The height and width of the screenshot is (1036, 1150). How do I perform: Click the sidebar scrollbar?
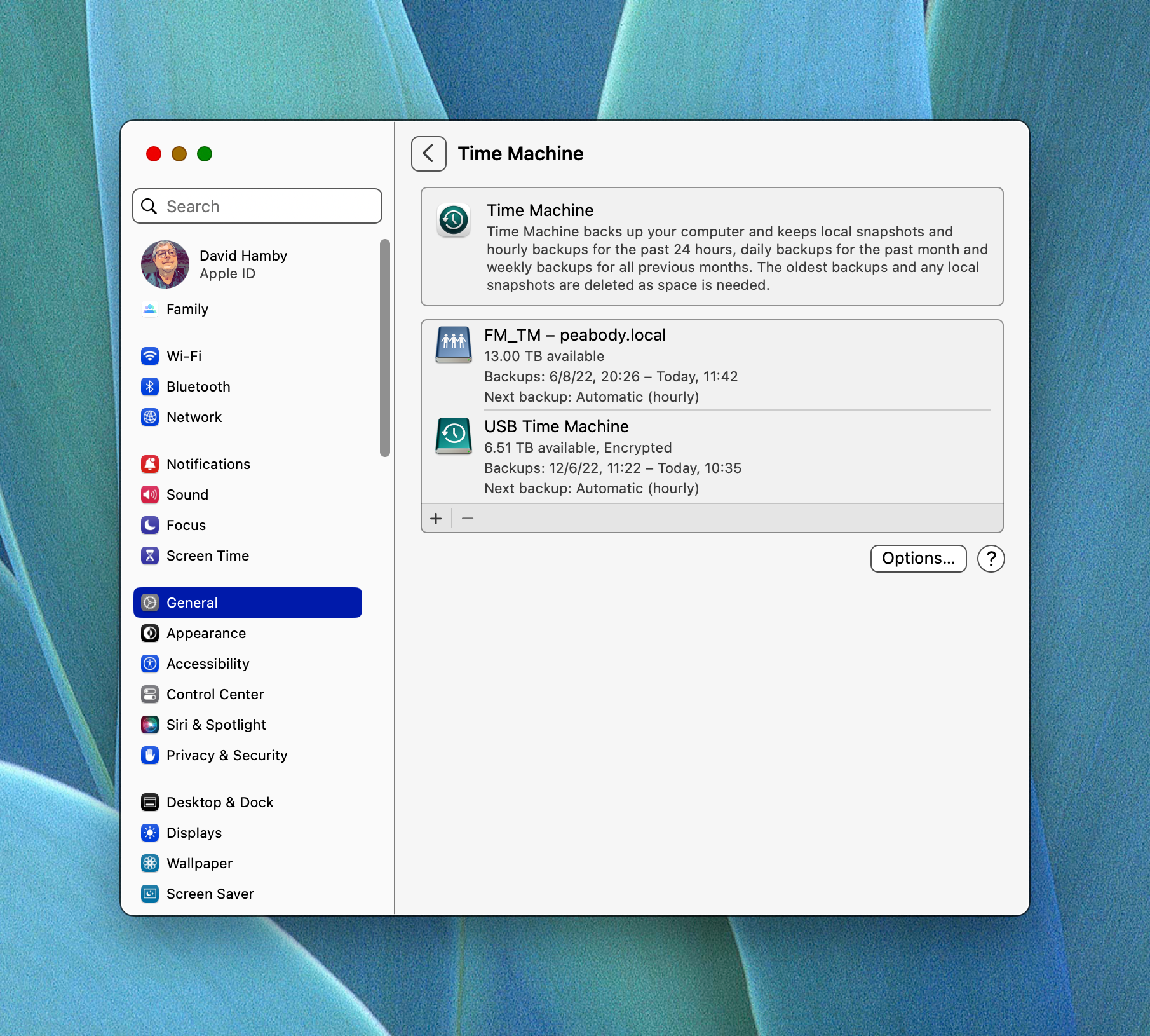tap(384, 348)
